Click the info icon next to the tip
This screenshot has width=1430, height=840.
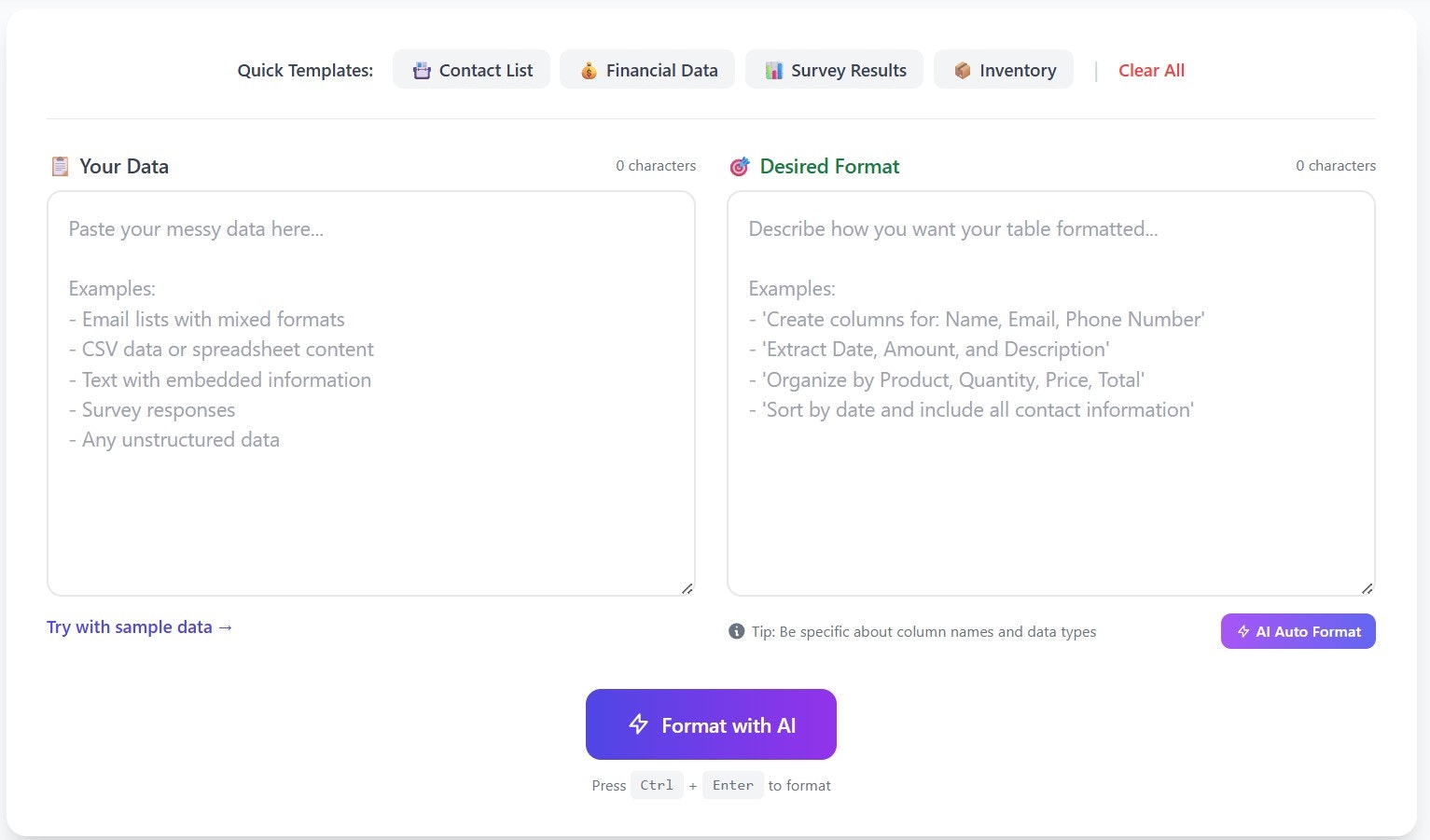click(736, 631)
